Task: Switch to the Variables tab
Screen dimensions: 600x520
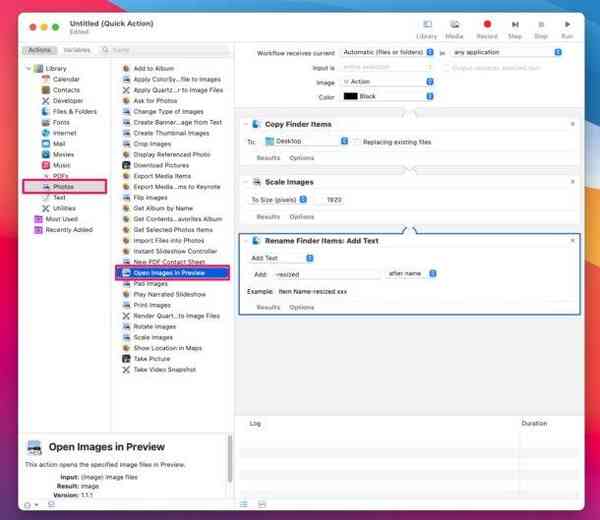Action: (77, 50)
